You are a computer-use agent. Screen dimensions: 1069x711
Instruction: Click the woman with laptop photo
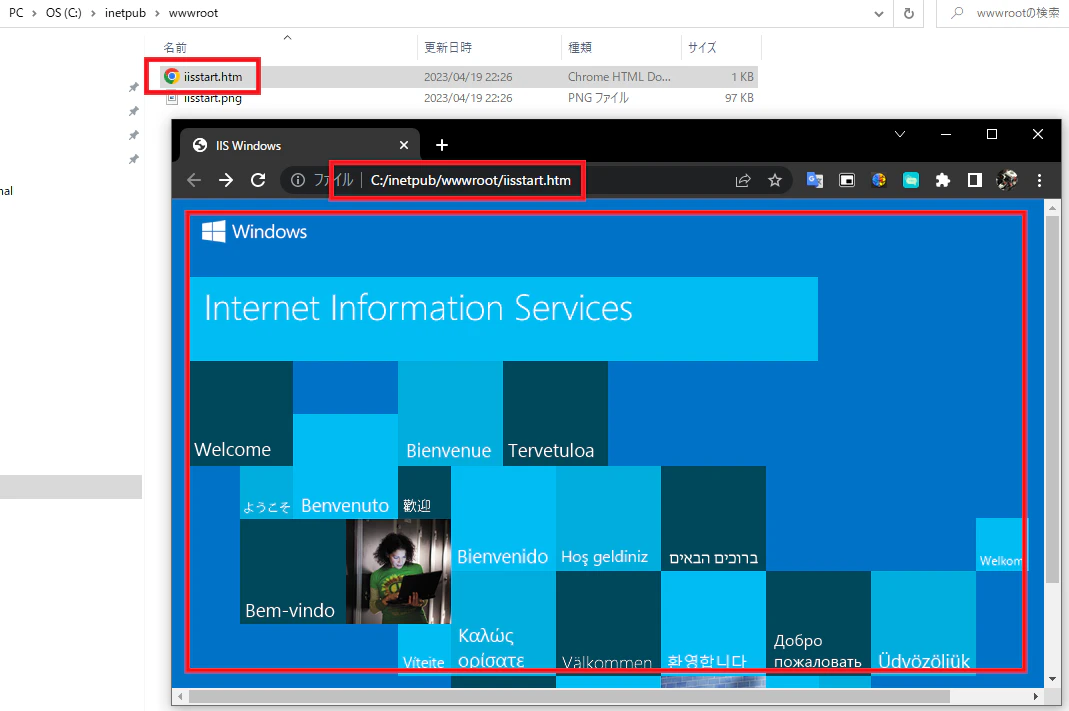coord(398,571)
